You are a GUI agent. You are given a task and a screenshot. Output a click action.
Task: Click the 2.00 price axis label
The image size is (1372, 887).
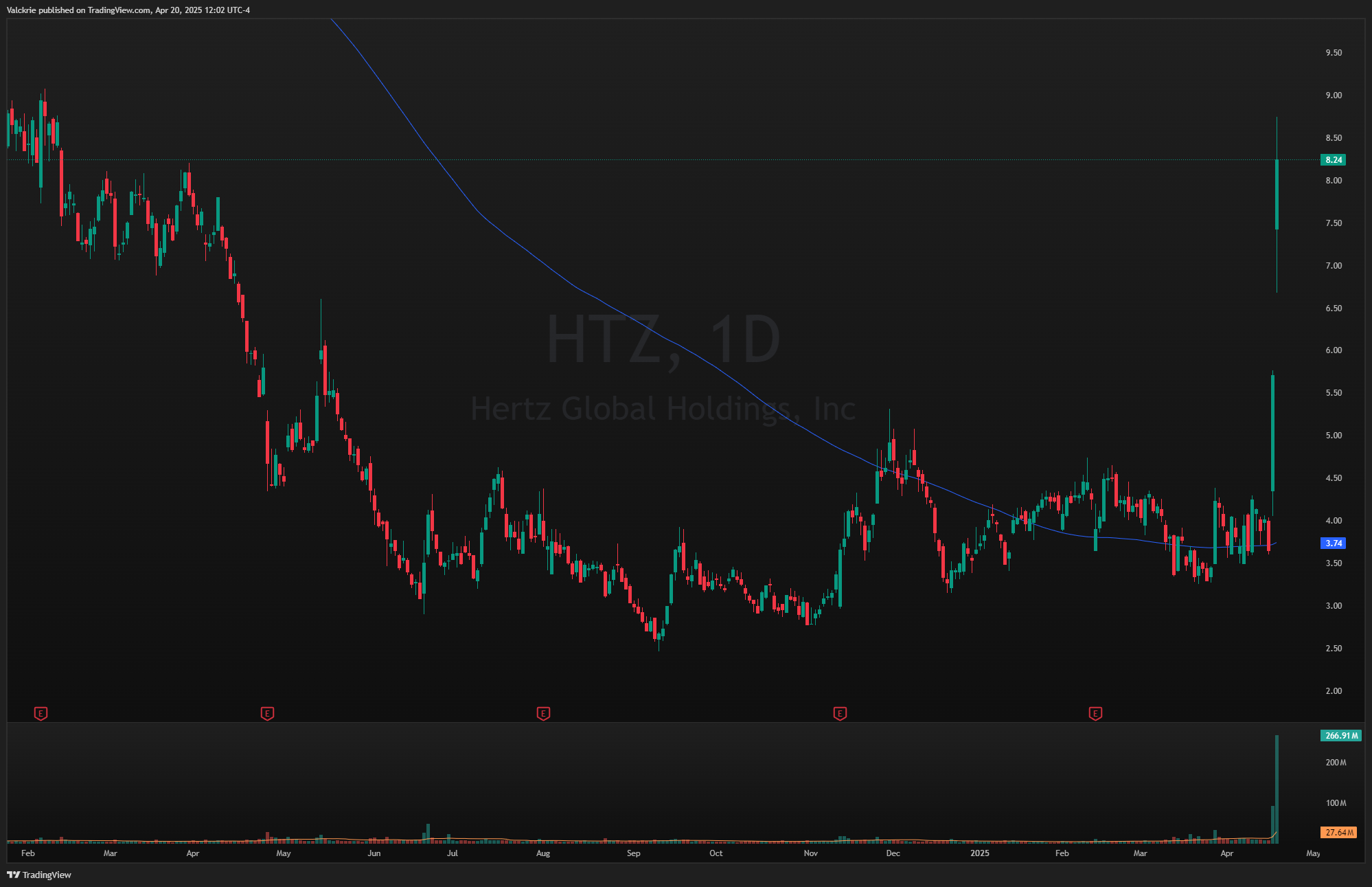pyautogui.click(x=1334, y=691)
